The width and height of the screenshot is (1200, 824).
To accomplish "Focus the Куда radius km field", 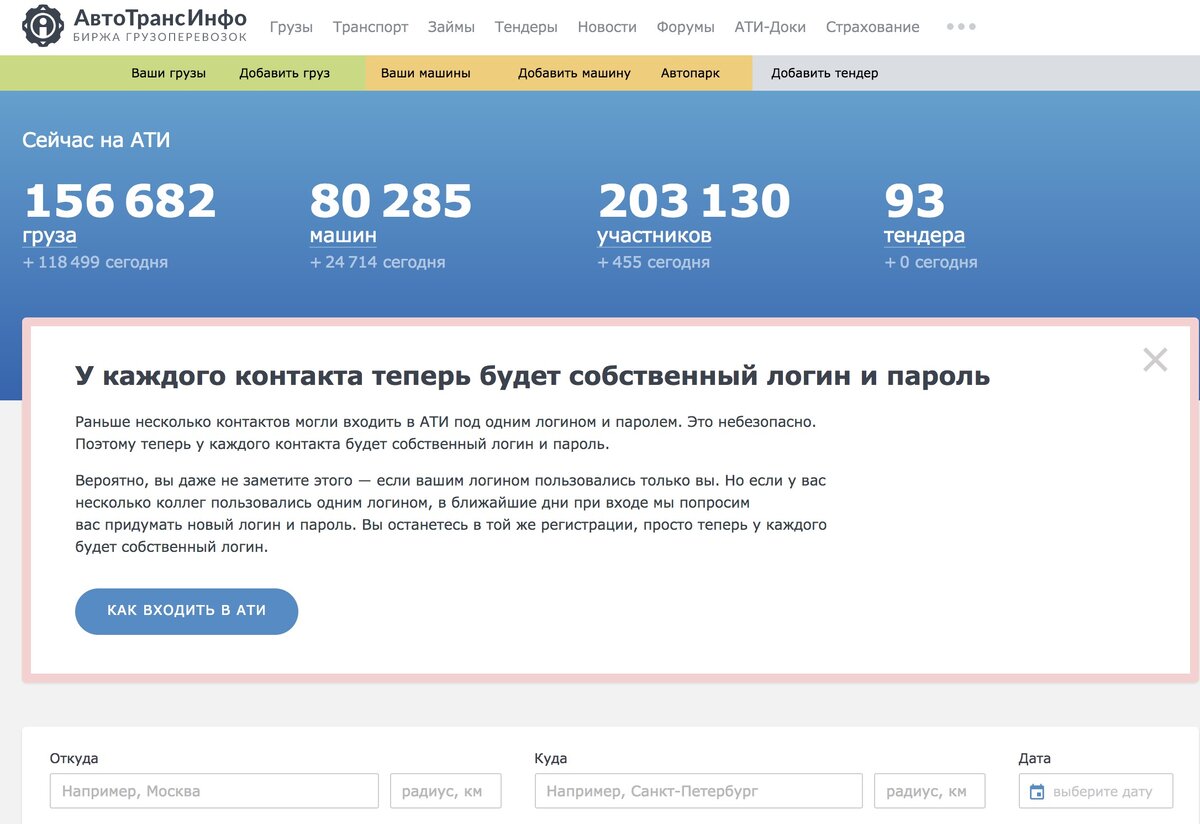I will click(929, 791).
